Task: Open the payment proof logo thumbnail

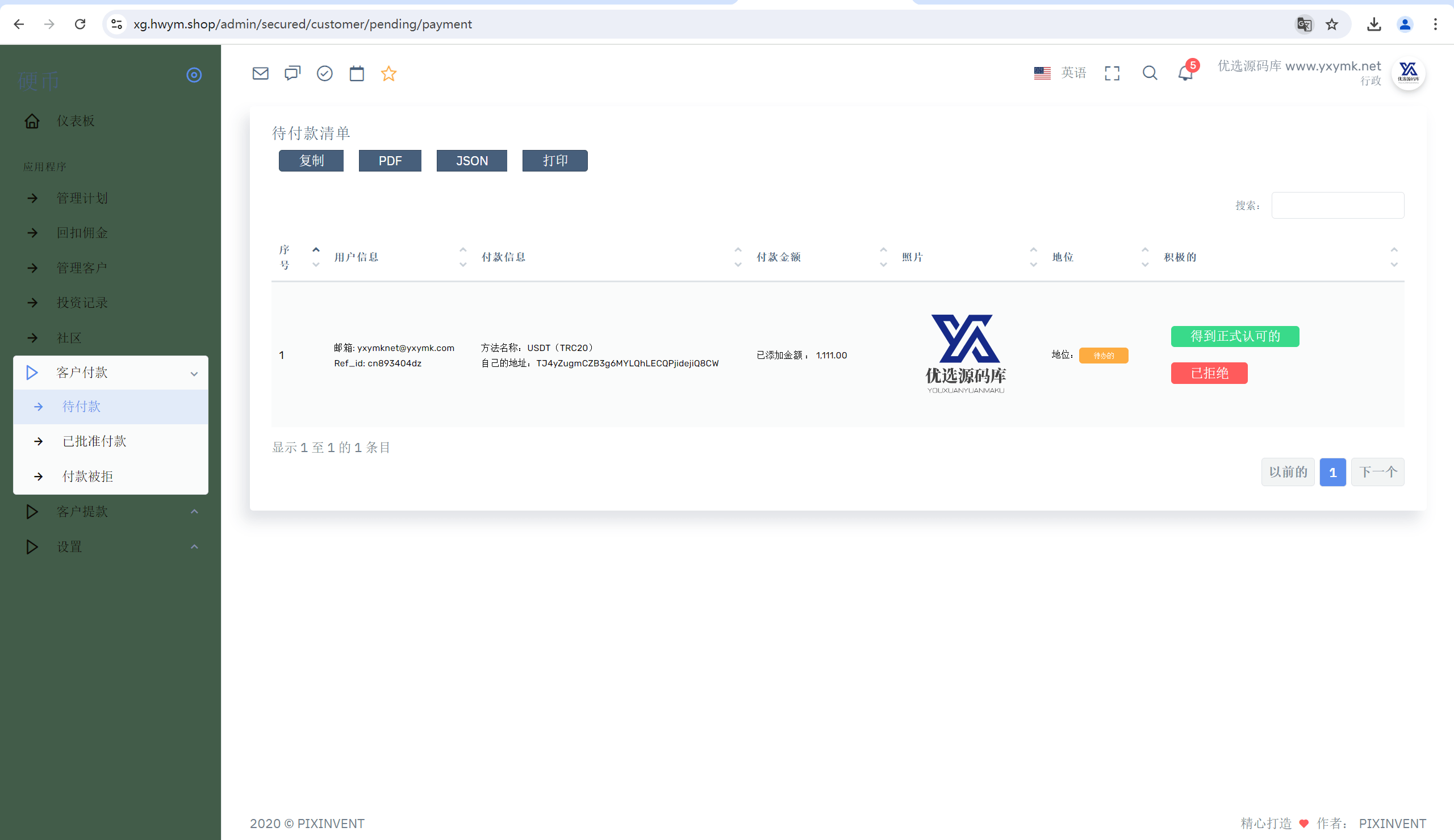Action: 966,354
